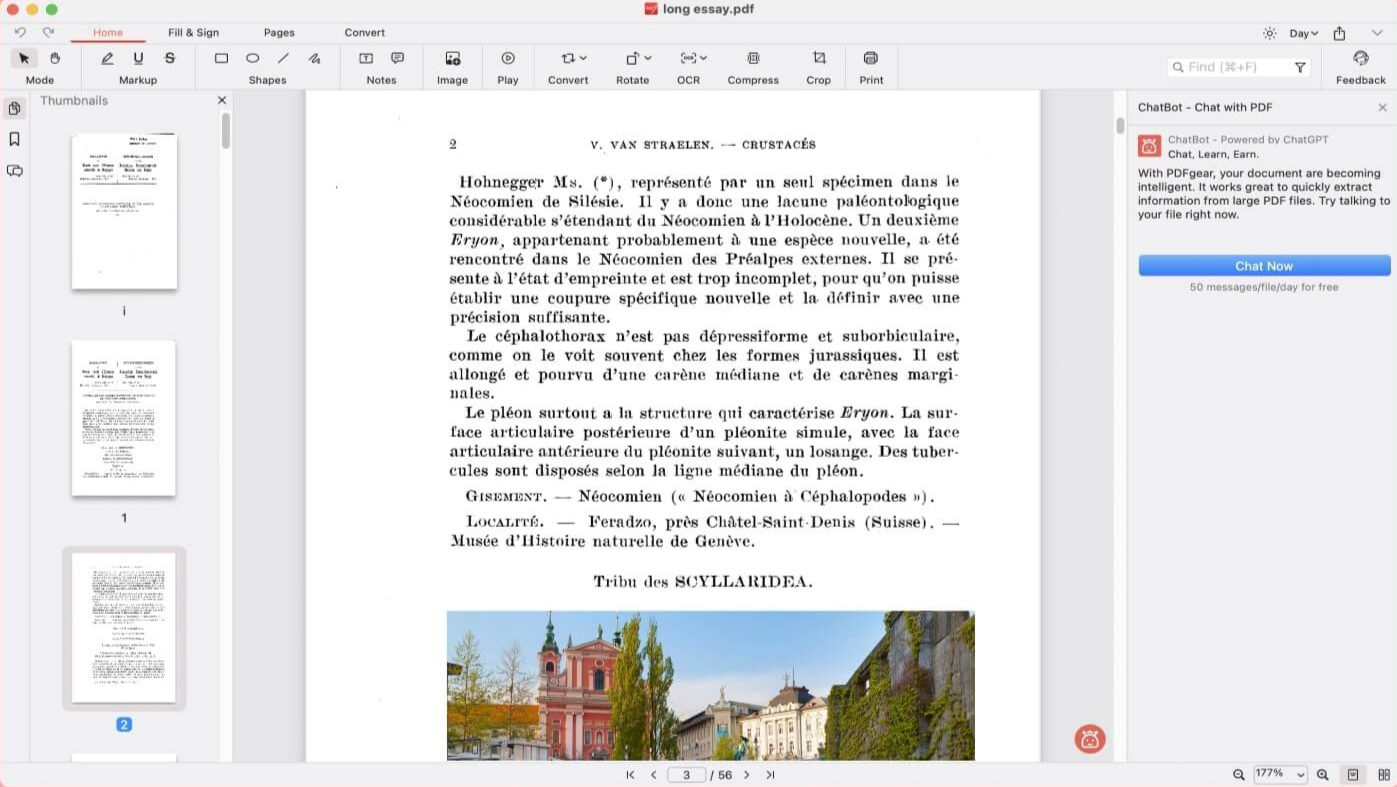Choose the rectangle shape tool
1397x787 pixels.
[221, 59]
